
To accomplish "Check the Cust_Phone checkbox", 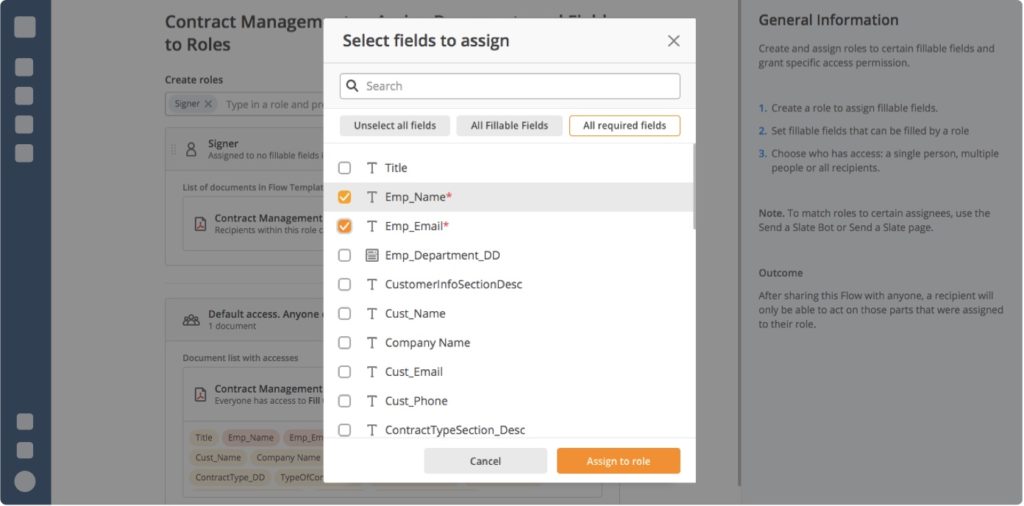I will coord(344,401).
